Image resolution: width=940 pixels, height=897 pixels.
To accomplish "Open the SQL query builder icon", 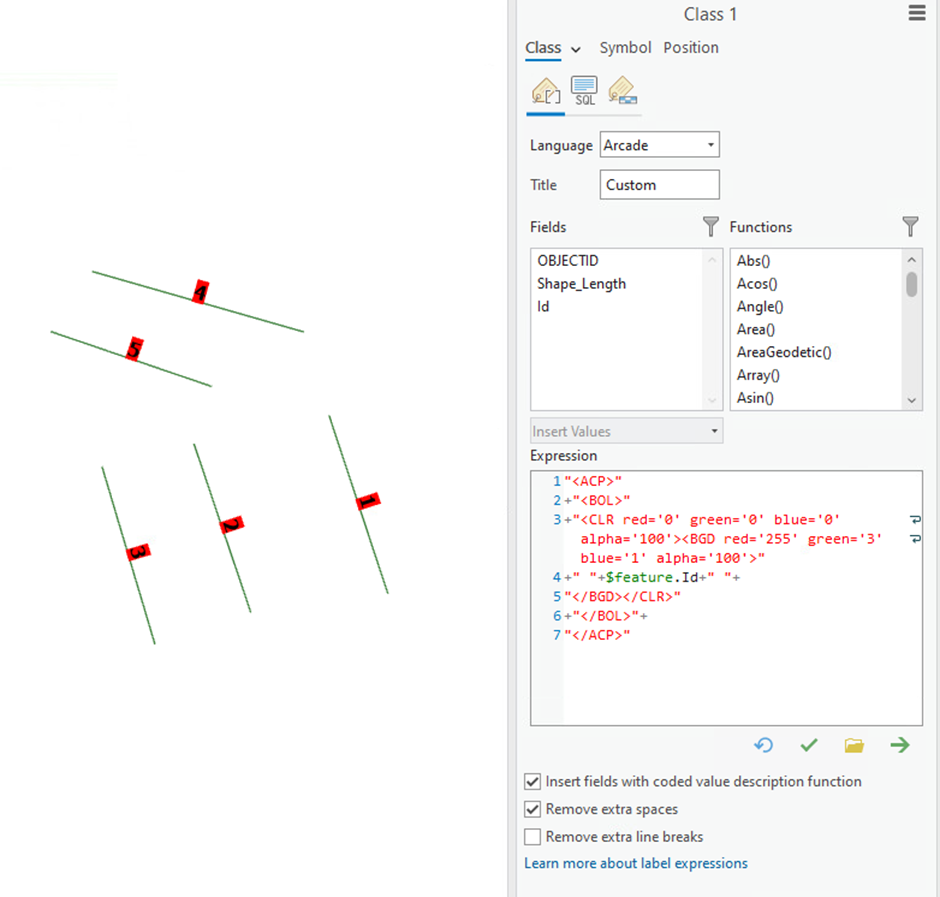I will click(584, 90).
